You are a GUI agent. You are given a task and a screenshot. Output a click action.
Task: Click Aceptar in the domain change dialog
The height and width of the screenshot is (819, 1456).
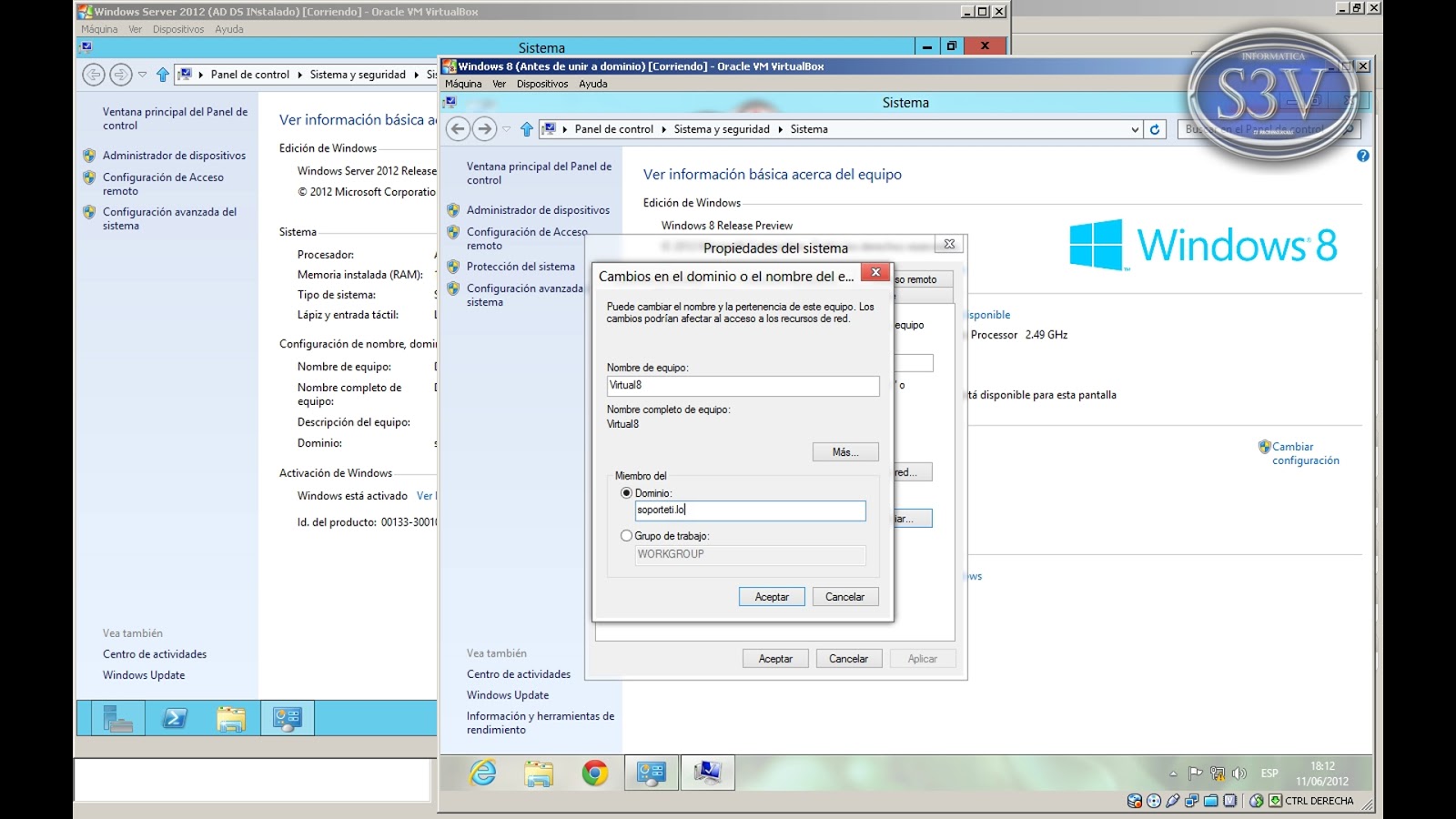click(x=772, y=597)
